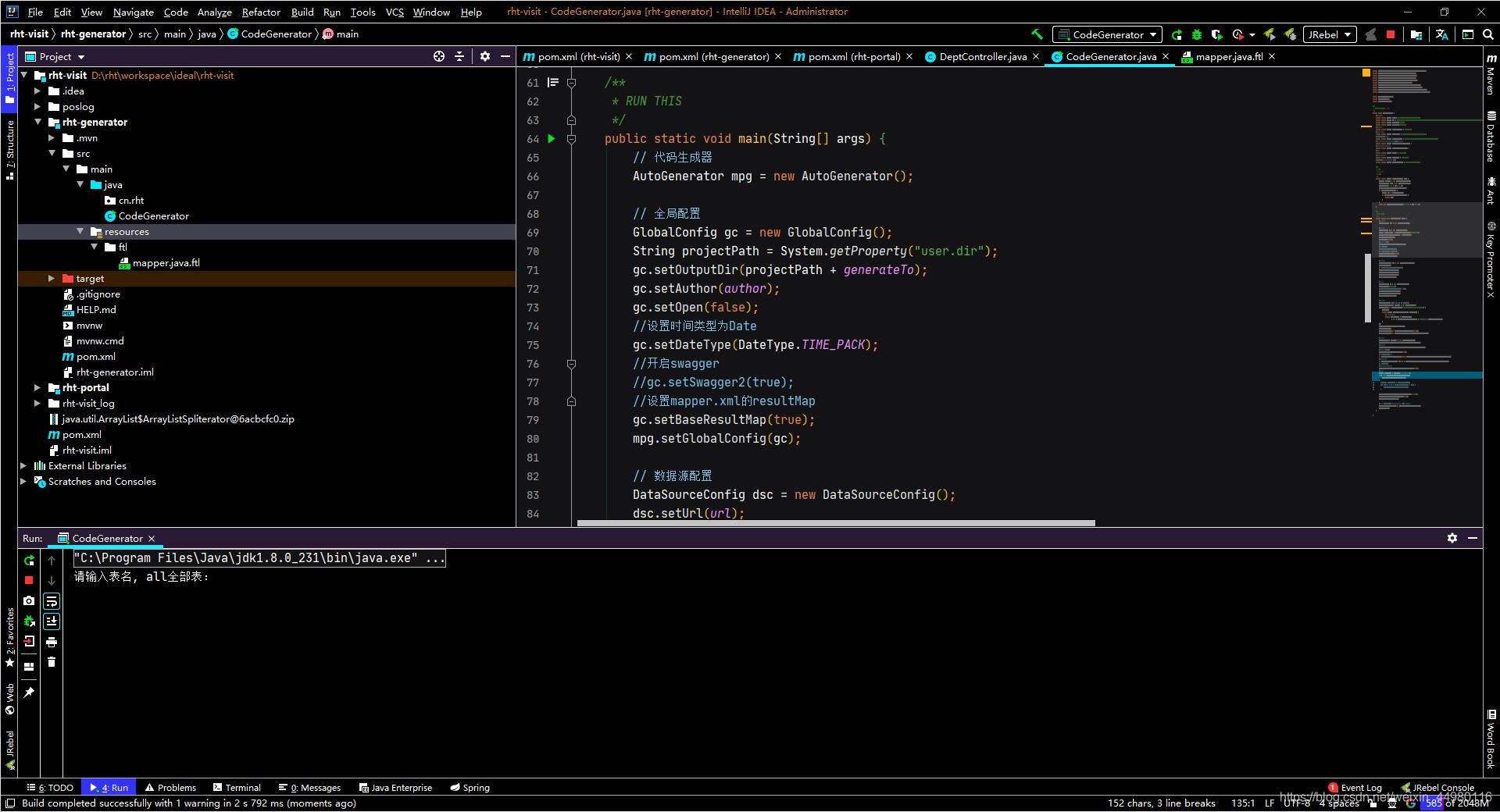Screen dimensions: 1500x812
Task: Open the Problems tool window button
Action: pyautogui.click(x=171, y=788)
